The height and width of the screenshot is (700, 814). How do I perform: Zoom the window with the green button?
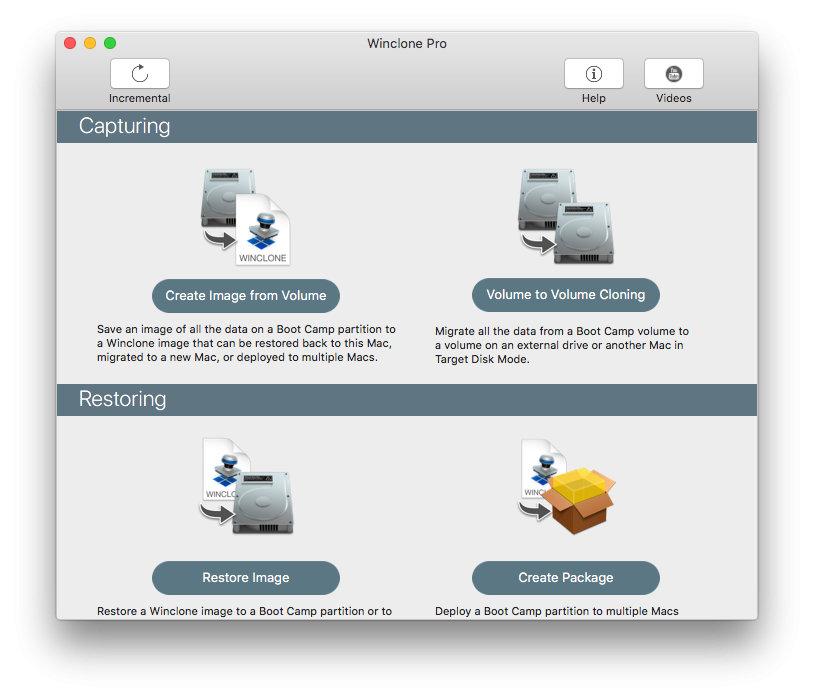[x=110, y=43]
